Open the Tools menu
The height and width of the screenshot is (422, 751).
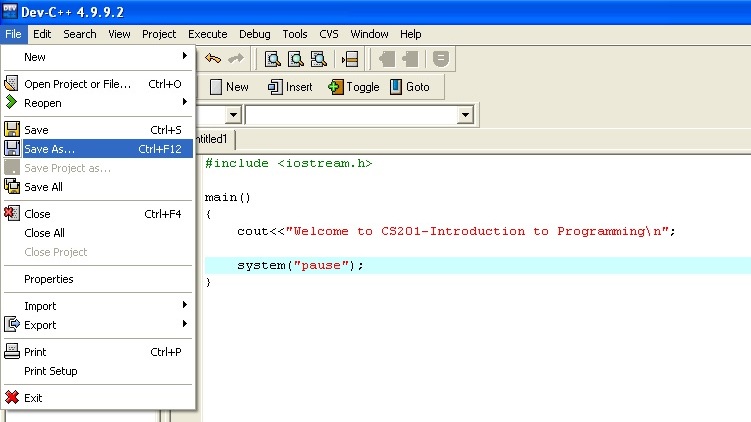point(295,34)
